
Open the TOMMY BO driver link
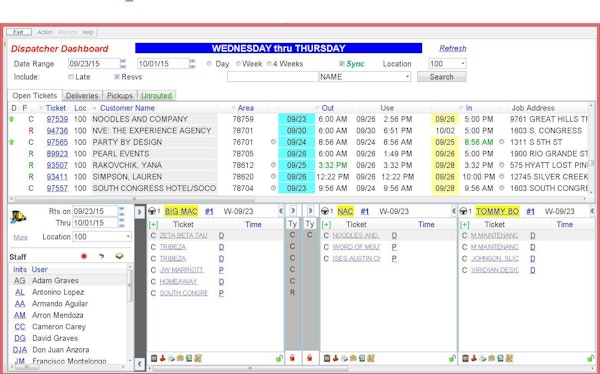point(497,211)
